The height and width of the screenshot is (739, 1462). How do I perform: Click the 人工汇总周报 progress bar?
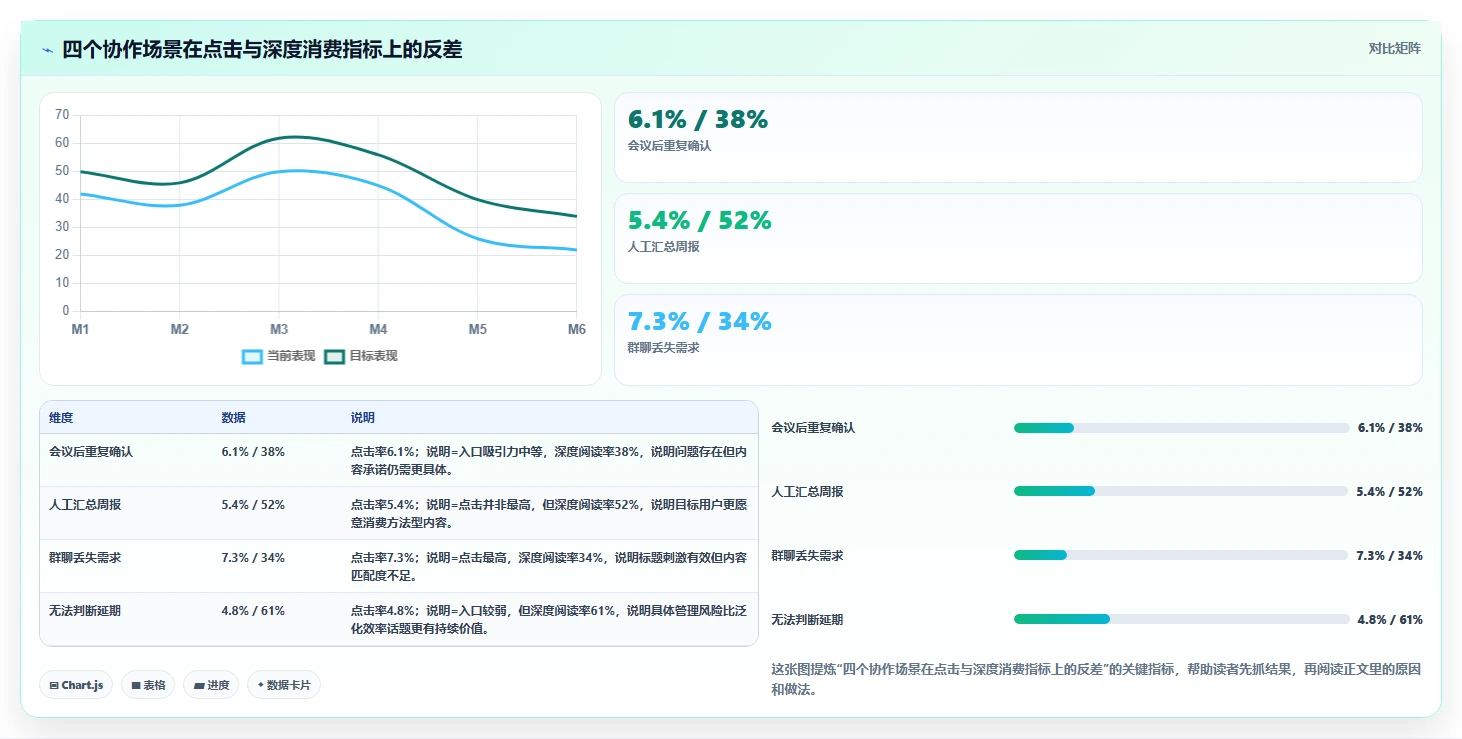pyautogui.click(x=1181, y=491)
